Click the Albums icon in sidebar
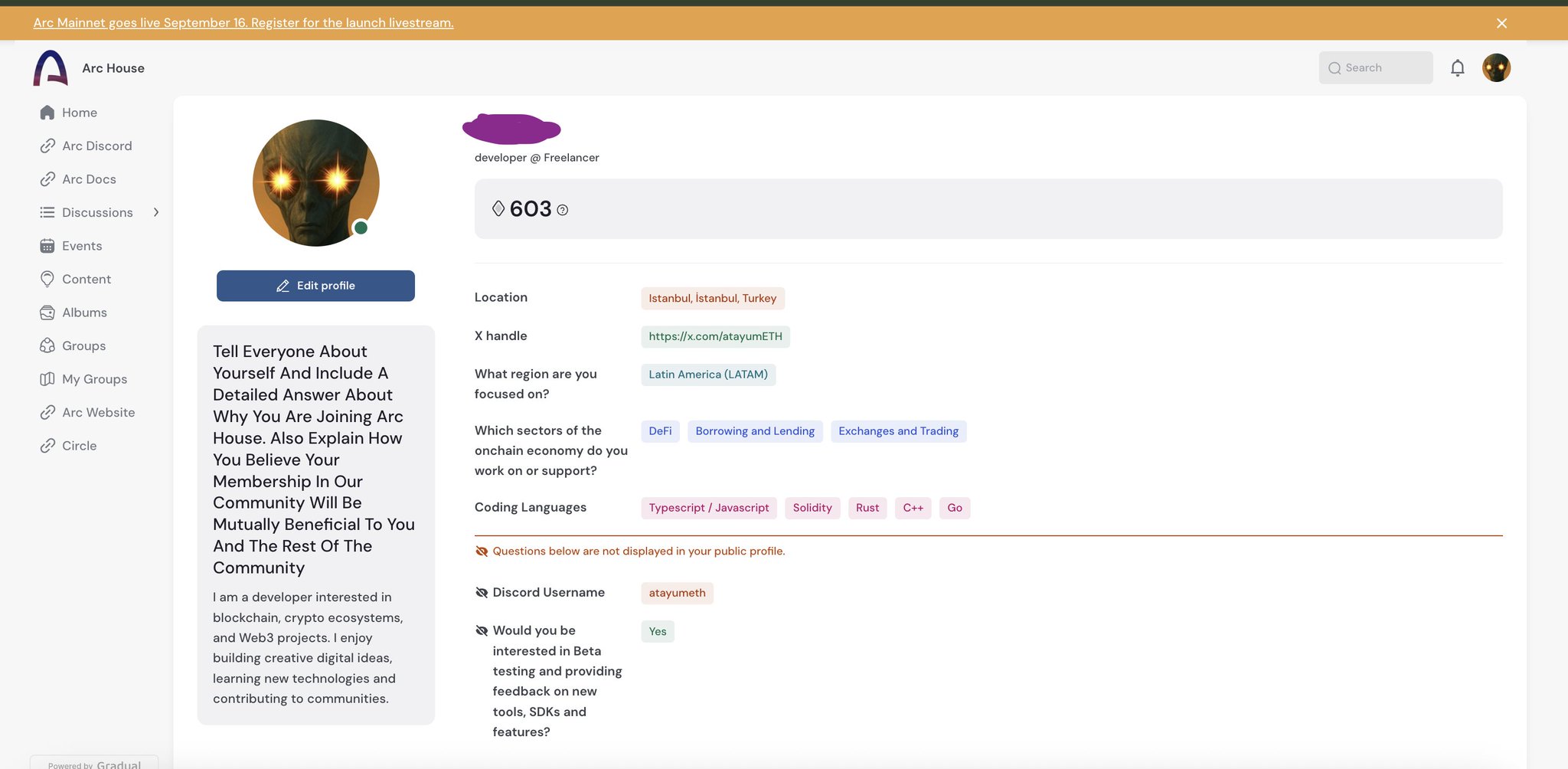1568x769 pixels. pyautogui.click(x=47, y=313)
